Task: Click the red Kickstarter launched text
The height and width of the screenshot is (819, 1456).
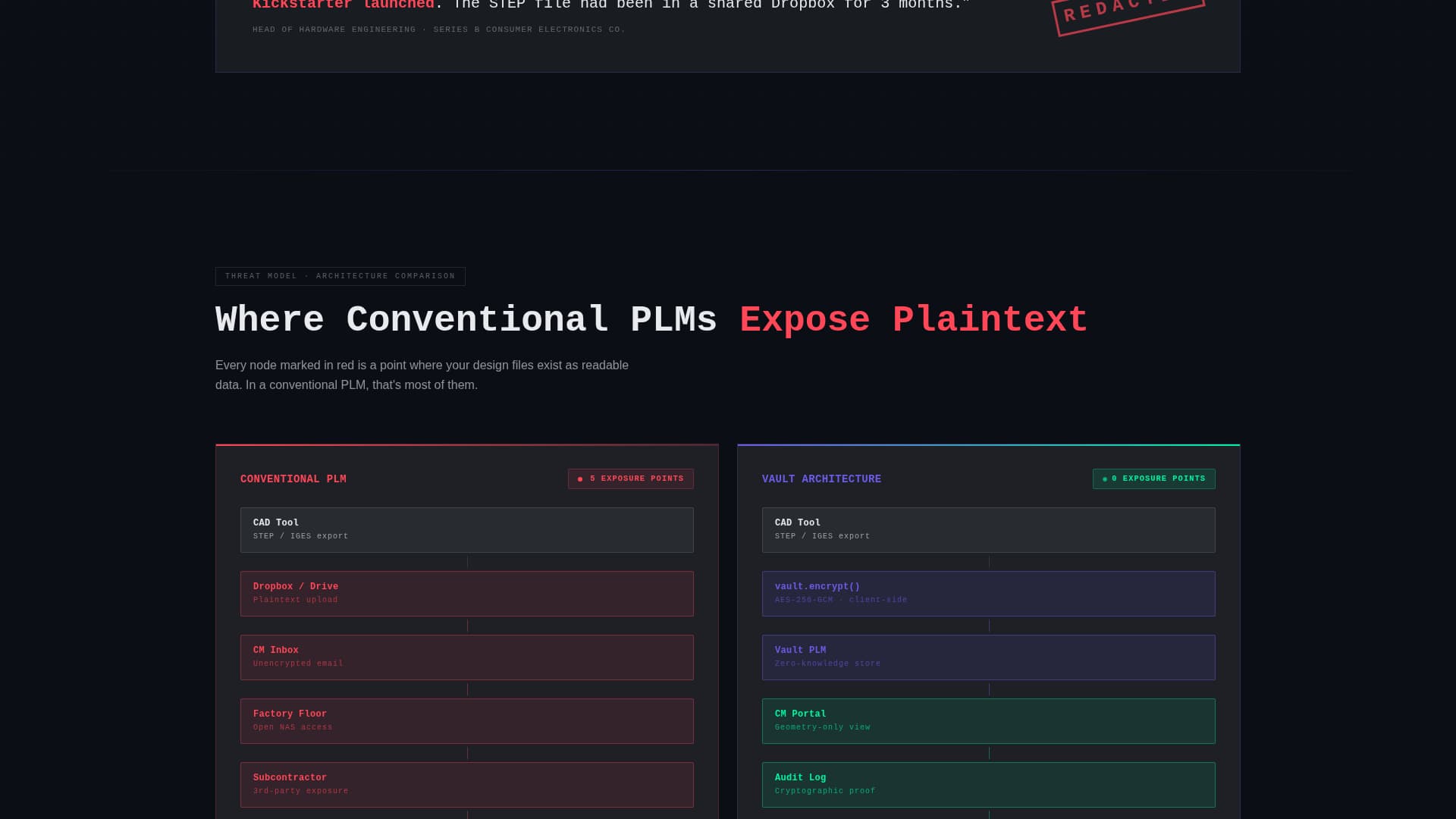Action: tap(344, 5)
